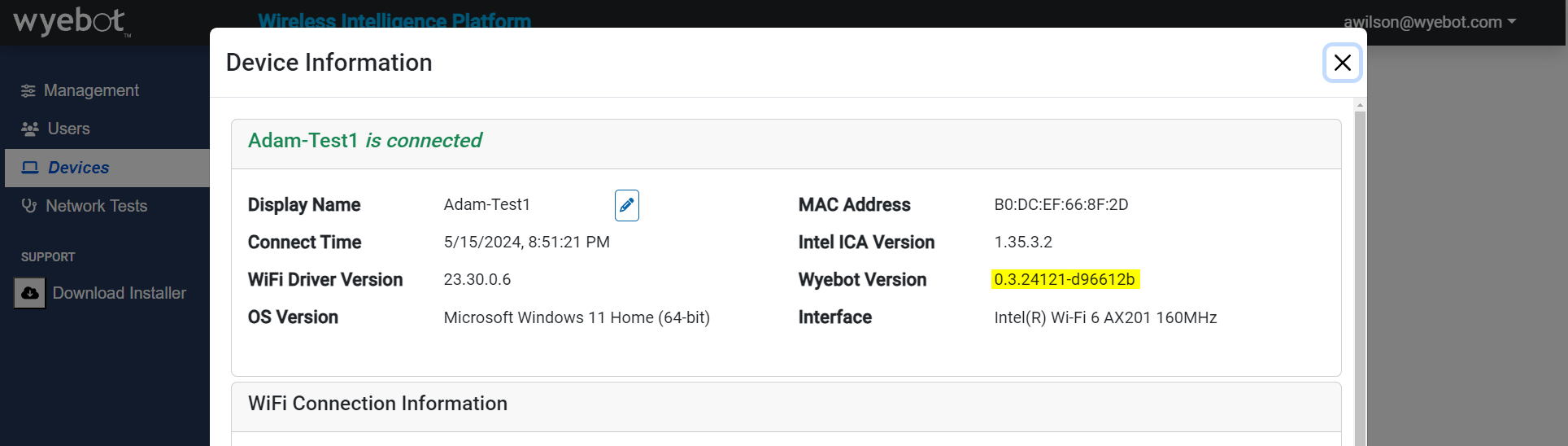Click the WiFi Driver Version value 23.30.0.6
Image resolution: width=1568 pixels, height=446 pixels.
pyautogui.click(x=477, y=280)
